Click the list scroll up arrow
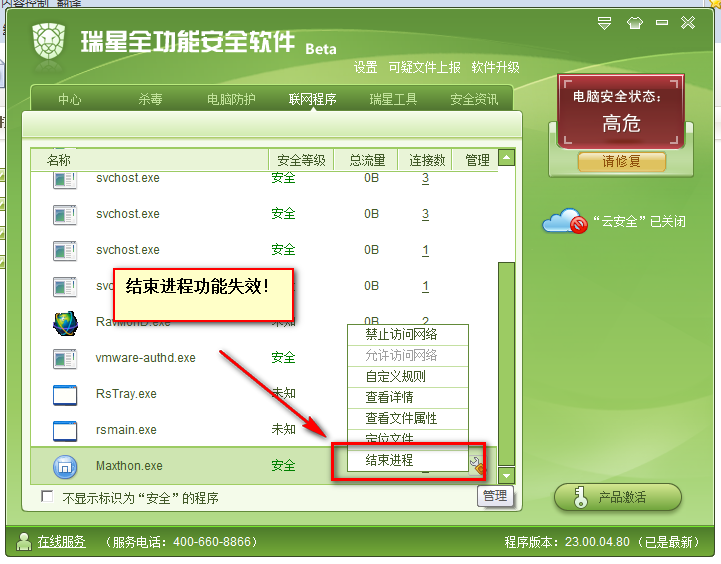 506,157
